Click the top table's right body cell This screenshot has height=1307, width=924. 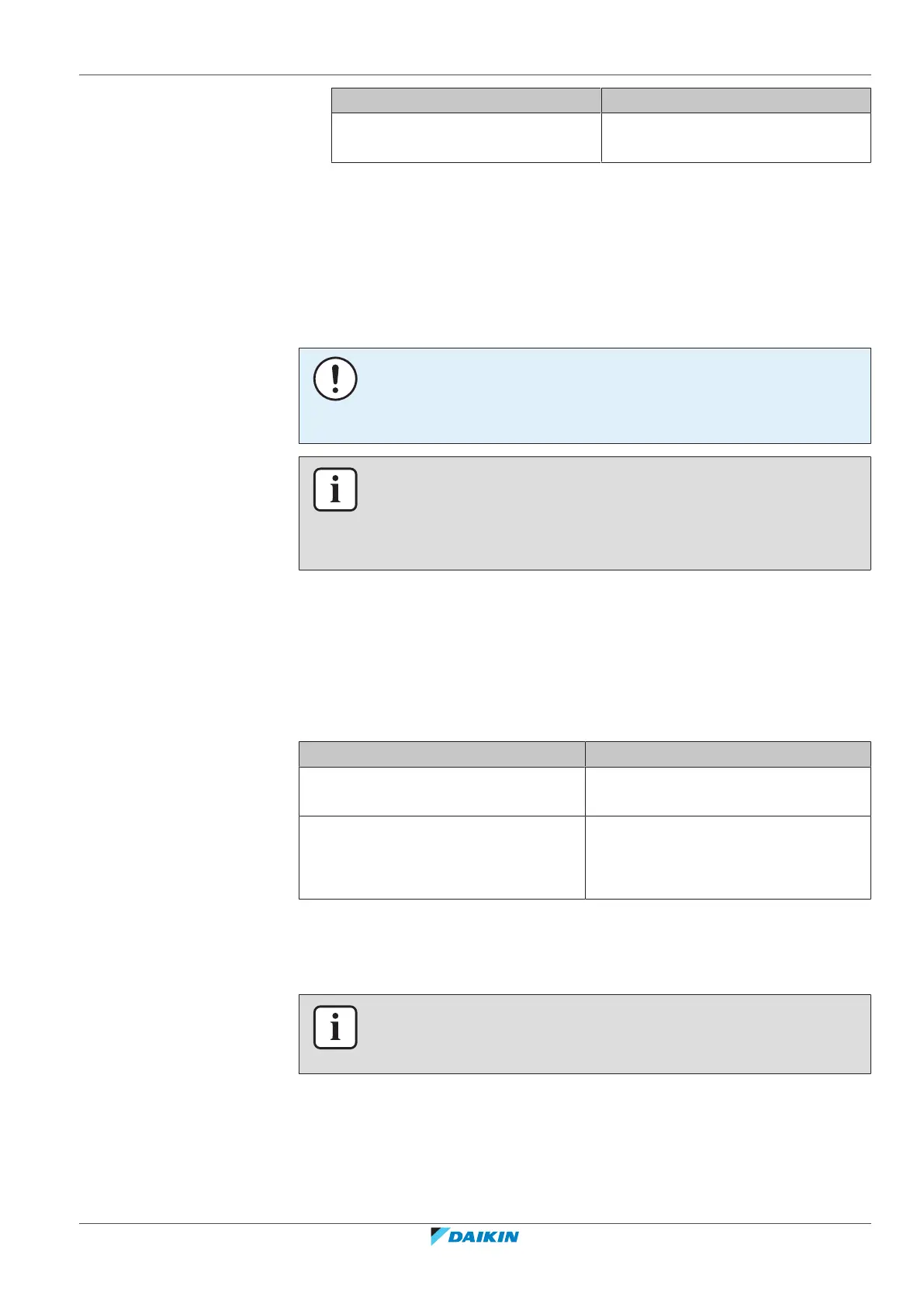[735, 137]
